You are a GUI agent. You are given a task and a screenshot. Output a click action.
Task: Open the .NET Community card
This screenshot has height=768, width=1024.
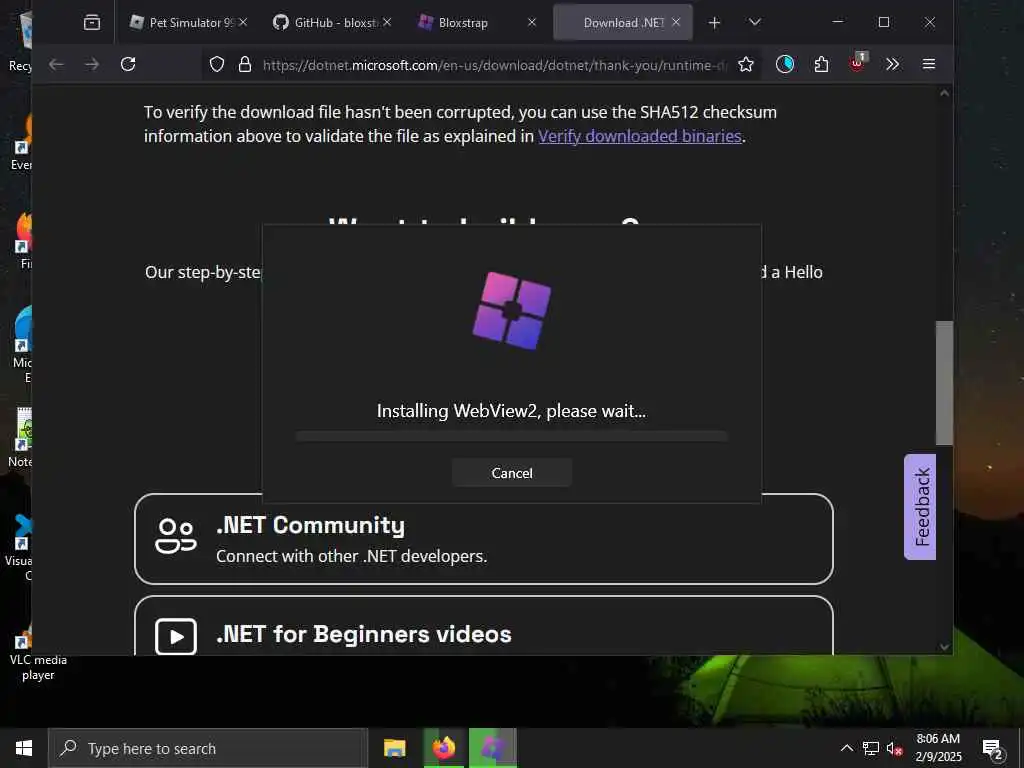point(483,539)
